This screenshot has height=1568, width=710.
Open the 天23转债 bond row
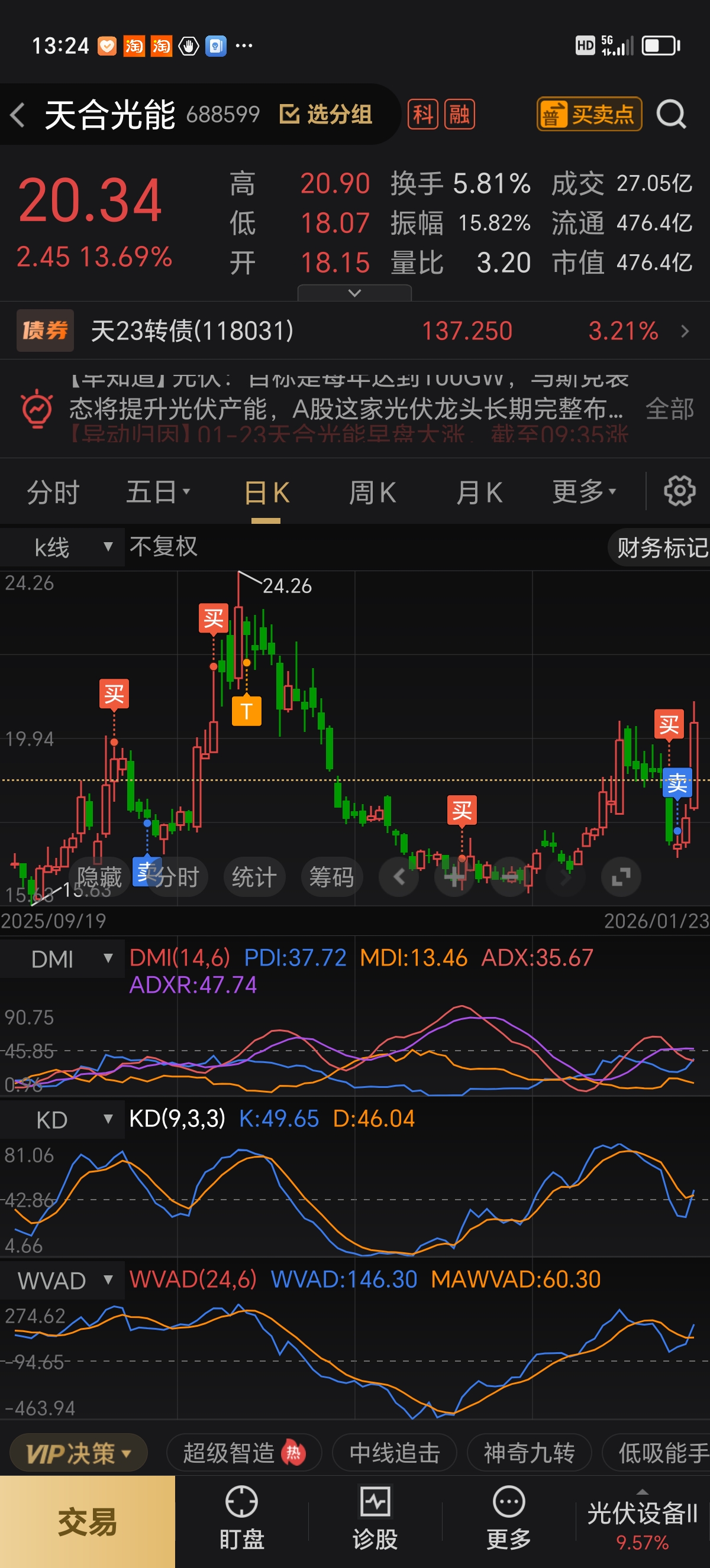(355, 331)
